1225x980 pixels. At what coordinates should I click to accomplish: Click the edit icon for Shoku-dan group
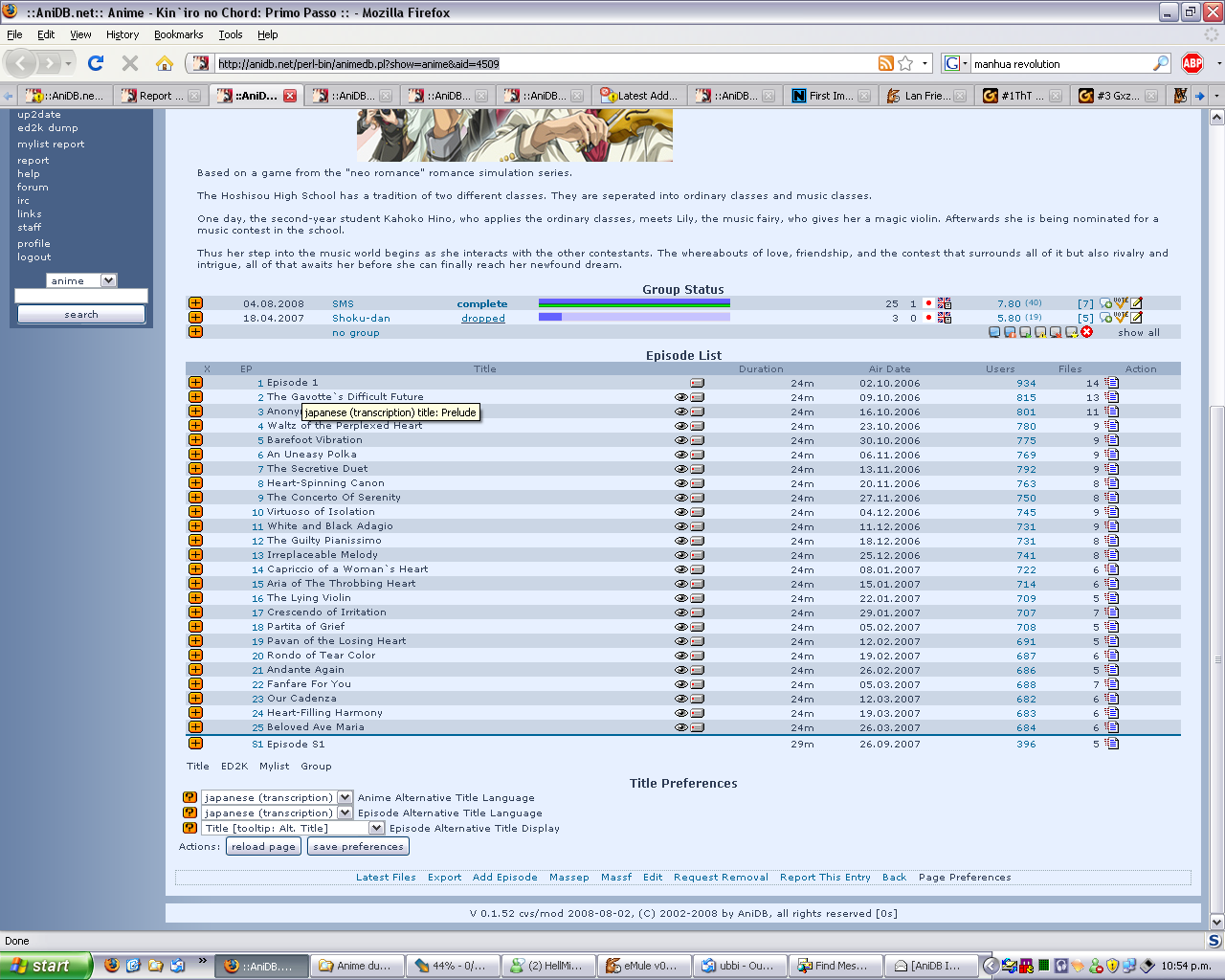pyautogui.click(x=1136, y=318)
